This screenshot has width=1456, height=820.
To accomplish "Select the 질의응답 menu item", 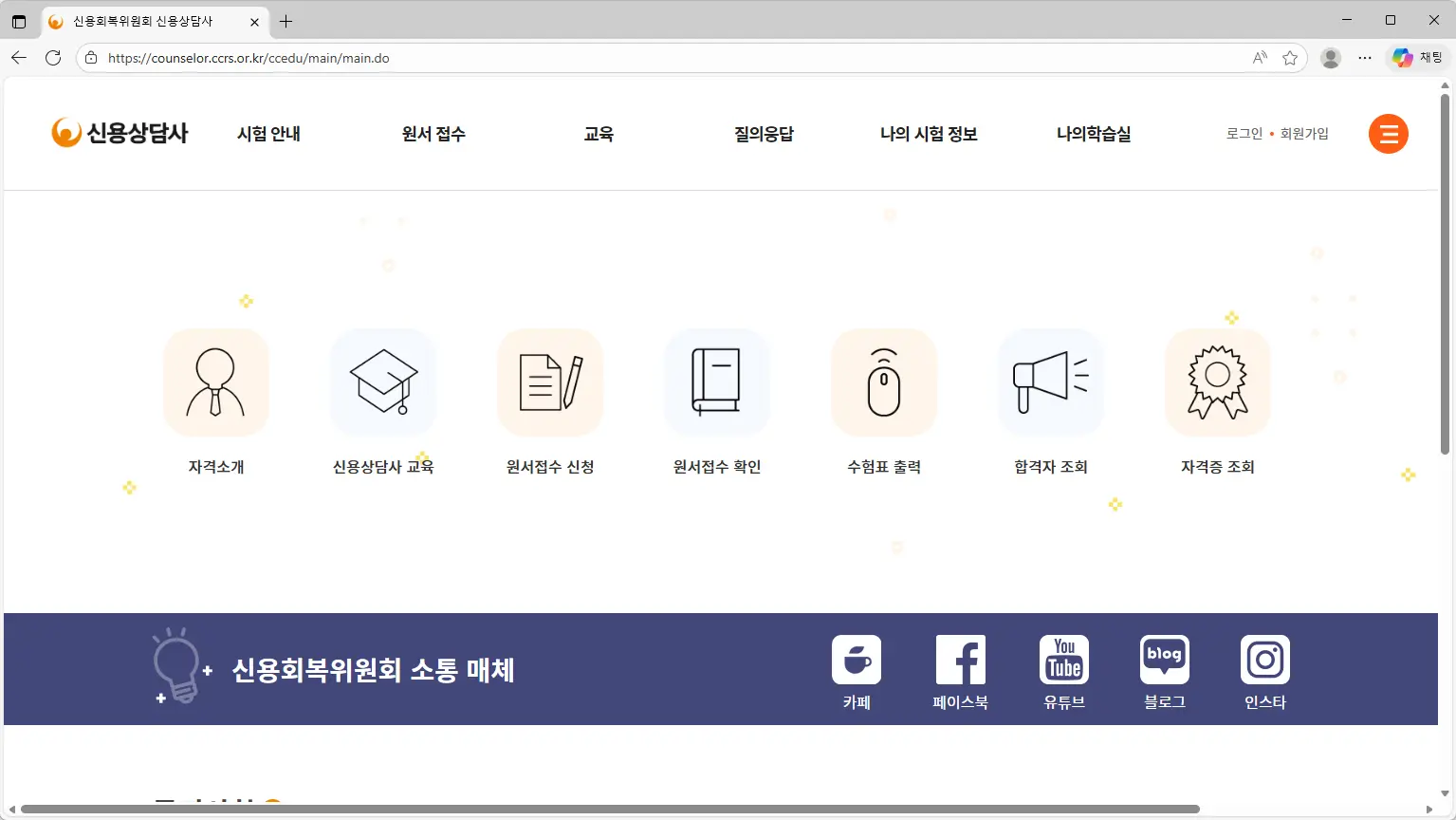I will coord(765,134).
